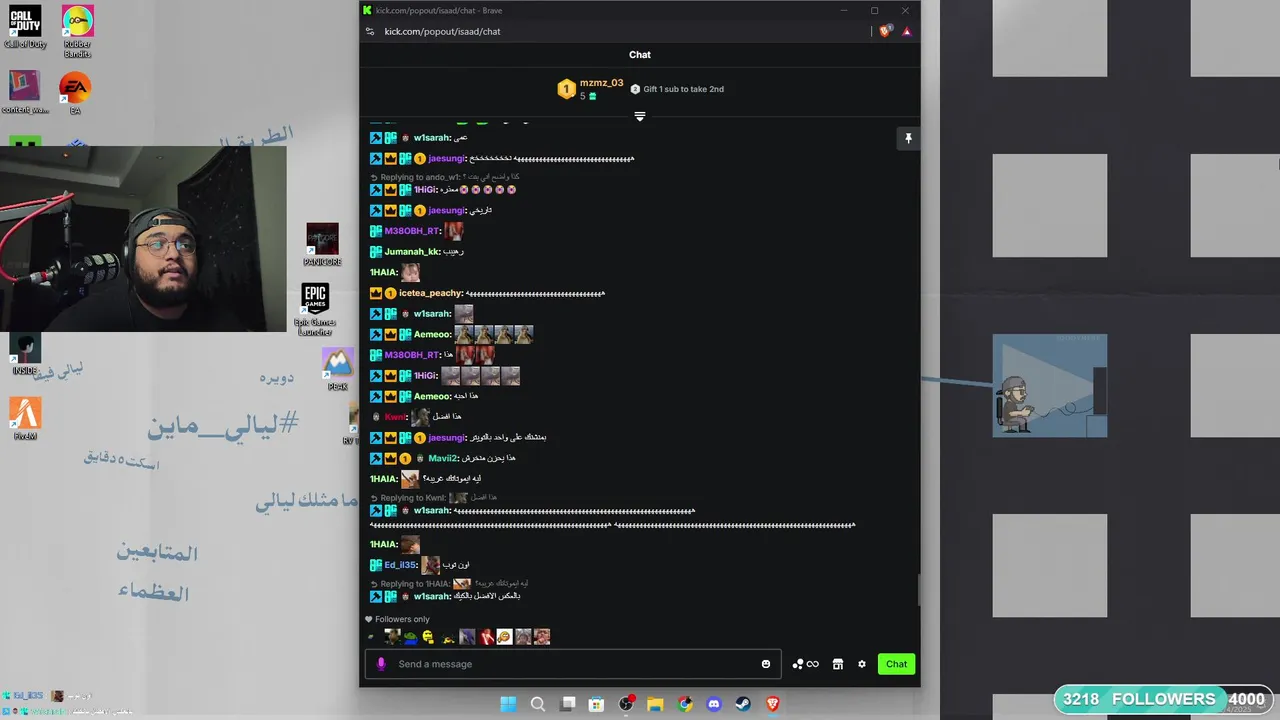The width and height of the screenshot is (1280, 720).
Task: Open chat settings gear icon
Action: (x=862, y=664)
